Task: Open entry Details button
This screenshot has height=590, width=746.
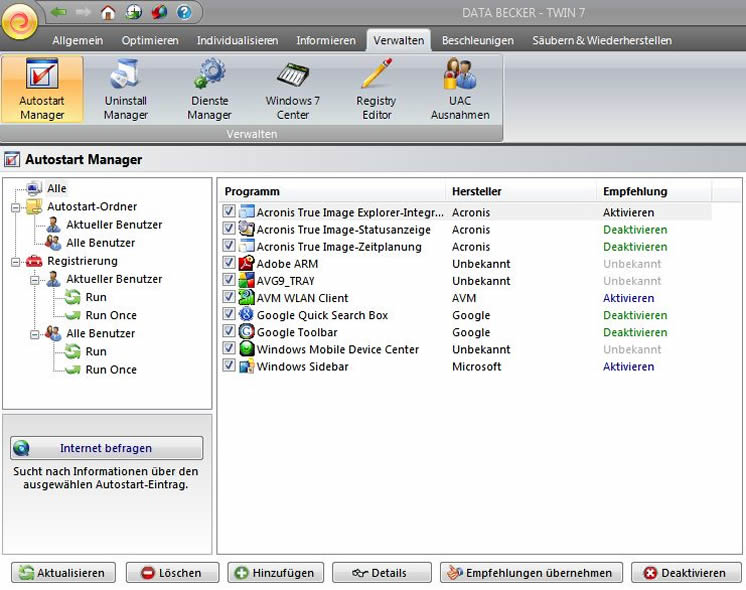Action: (382, 572)
